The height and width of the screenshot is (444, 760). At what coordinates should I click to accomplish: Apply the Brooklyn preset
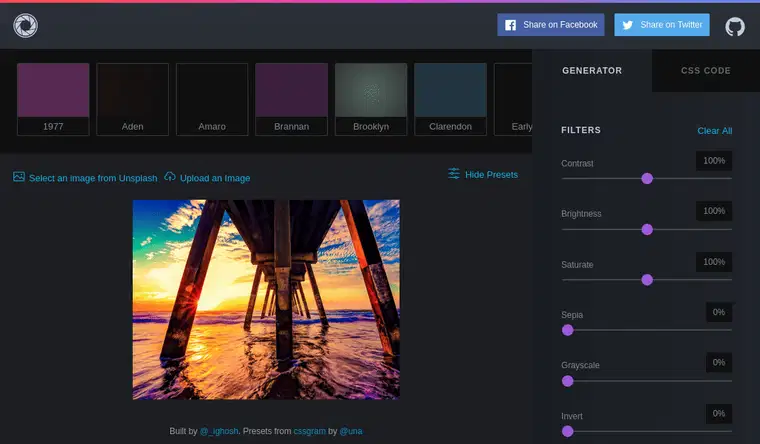[371, 99]
